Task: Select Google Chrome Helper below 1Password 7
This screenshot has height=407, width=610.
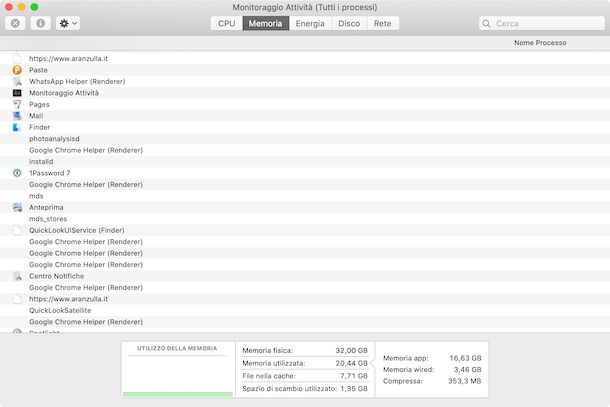Action: click(305, 184)
